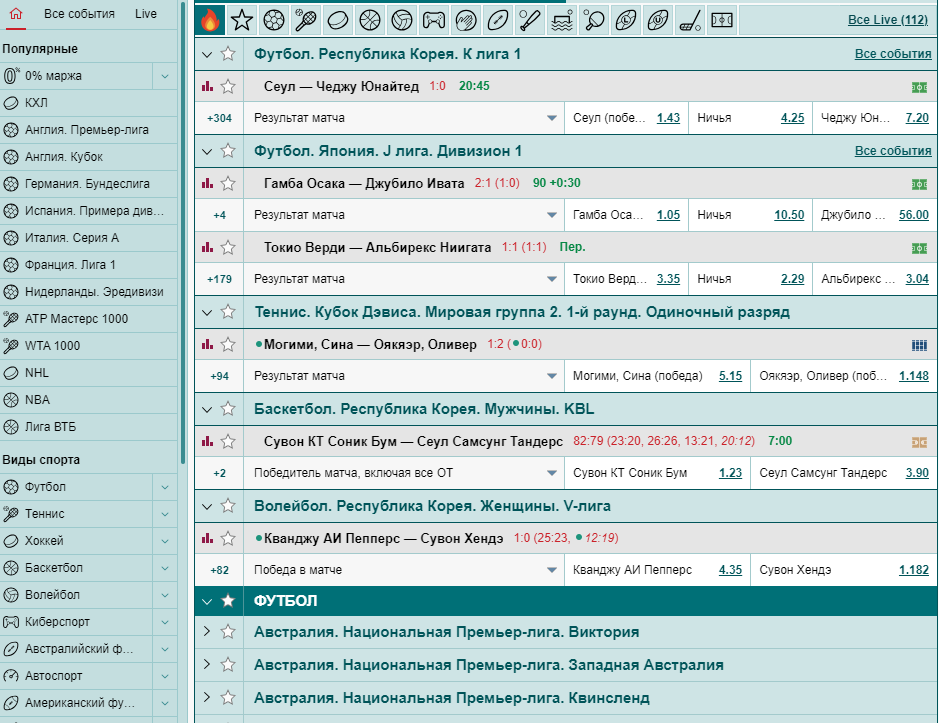Favorite the Кванджу АИ Пепперс match
Image resolution: width=939 pixels, height=723 pixels.
tap(228, 539)
